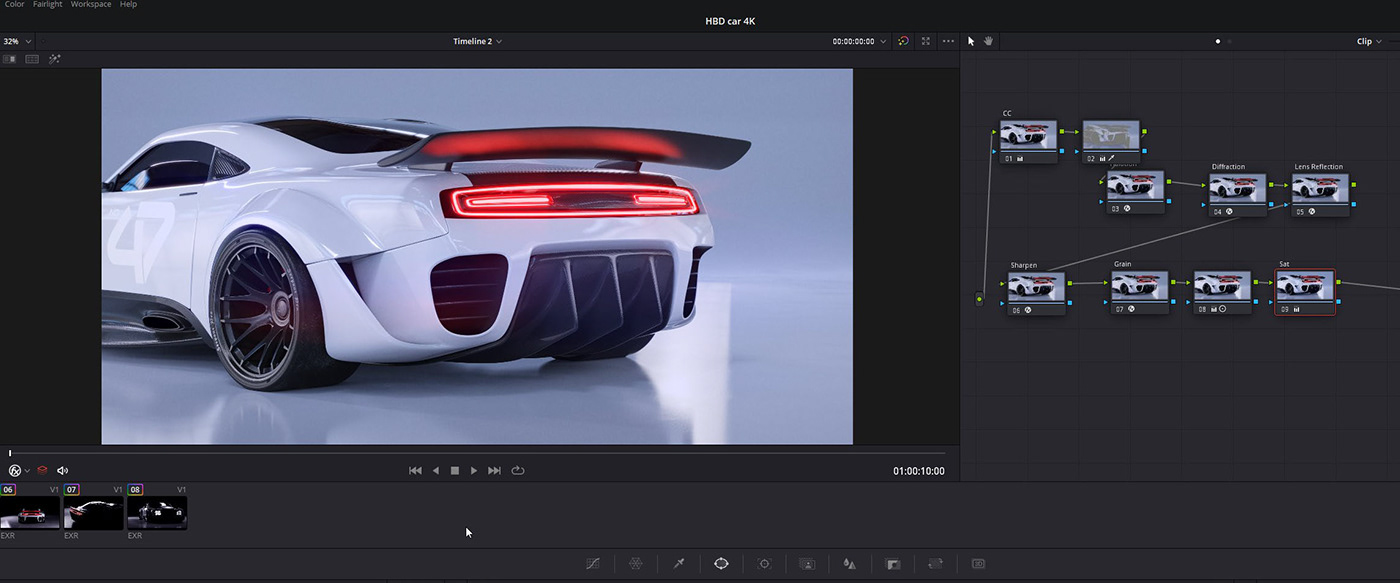Open the Timeline 2 dropdown
The width and height of the screenshot is (1400, 583).
point(476,41)
